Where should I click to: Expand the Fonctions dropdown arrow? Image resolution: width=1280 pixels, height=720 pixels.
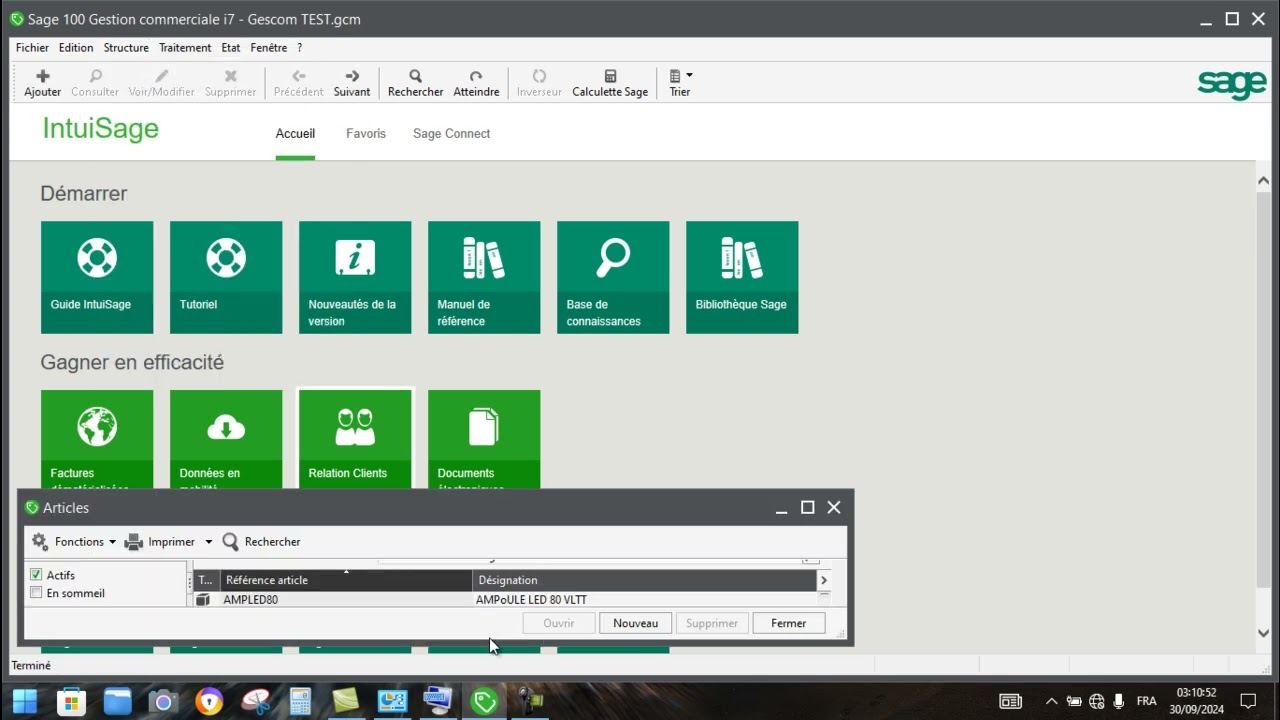pyautogui.click(x=112, y=542)
